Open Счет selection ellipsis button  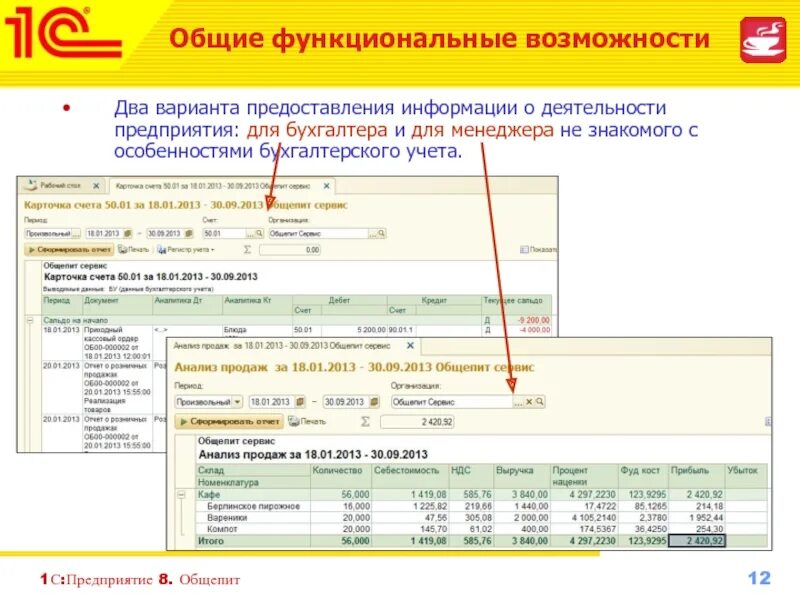click(x=250, y=233)
